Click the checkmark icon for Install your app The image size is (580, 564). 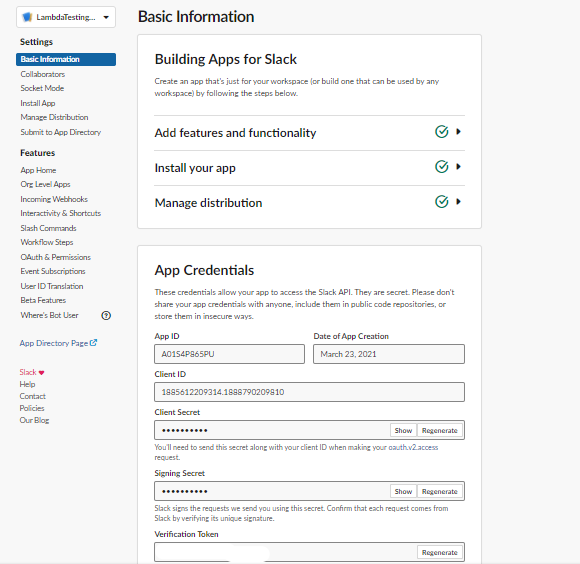coord(442,167)
